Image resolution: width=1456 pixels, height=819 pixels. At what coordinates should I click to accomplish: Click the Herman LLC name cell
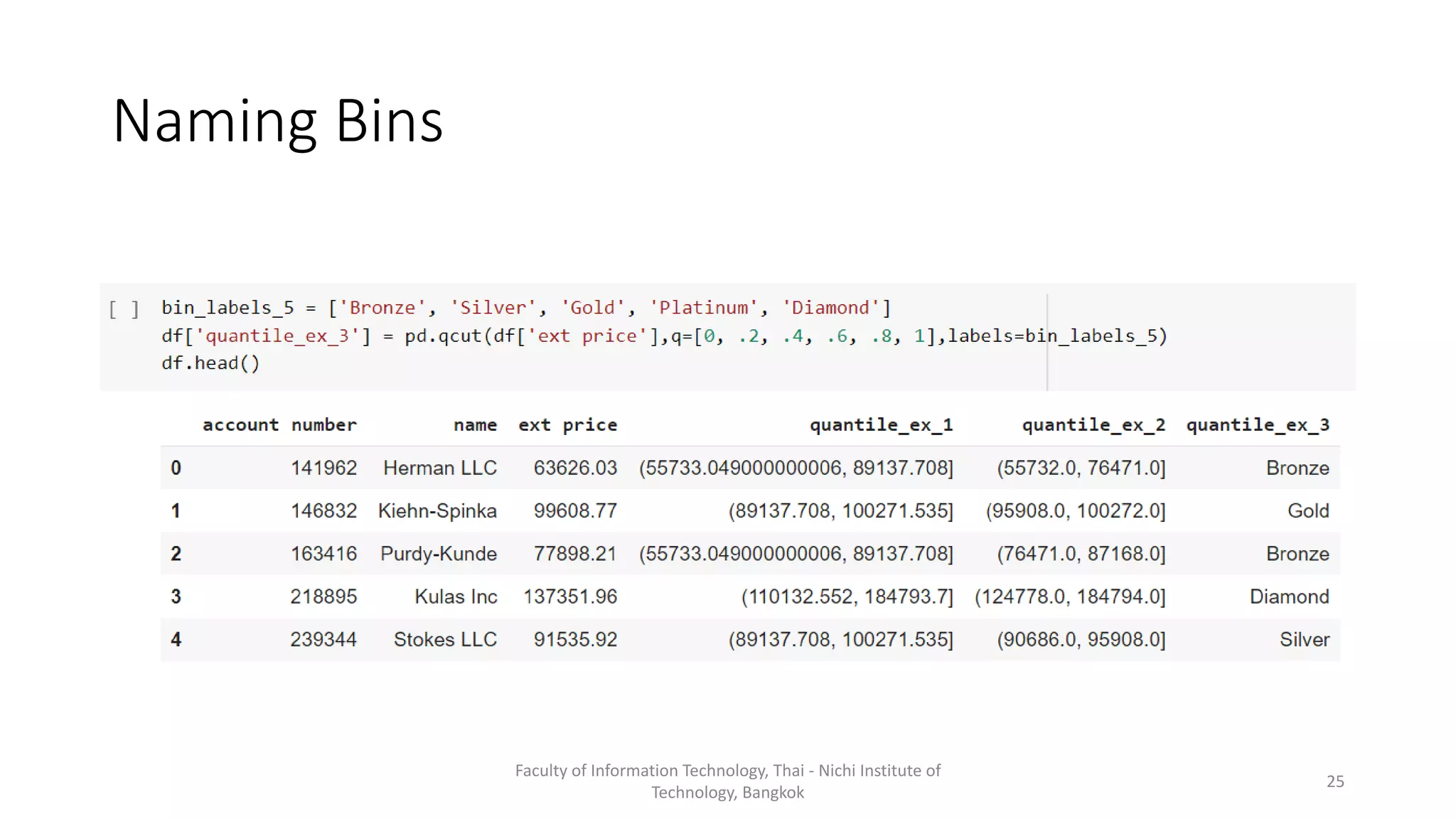pyautogui.click(x=440, y=468)
